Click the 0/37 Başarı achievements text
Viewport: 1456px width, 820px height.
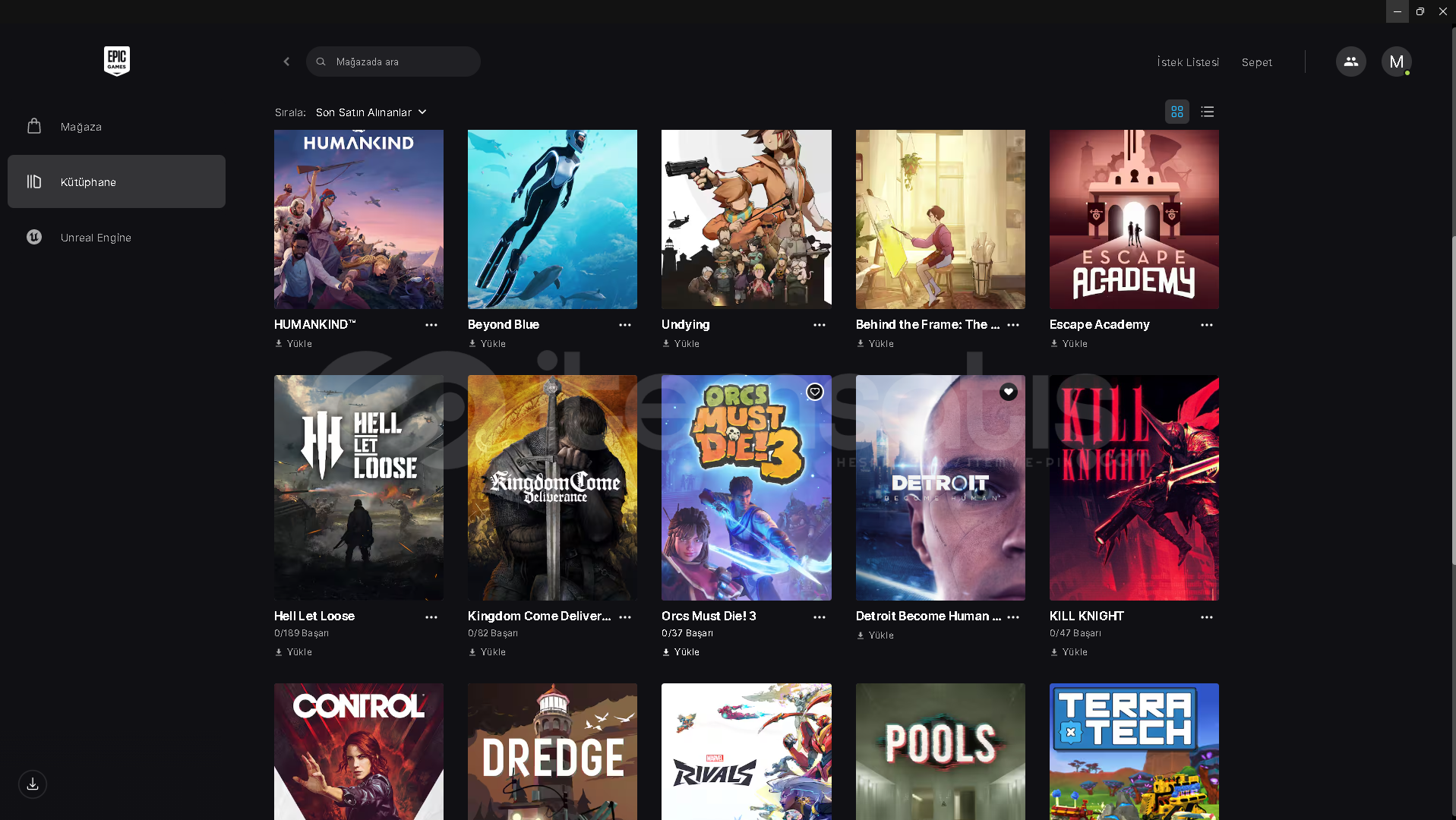[687, 633]
